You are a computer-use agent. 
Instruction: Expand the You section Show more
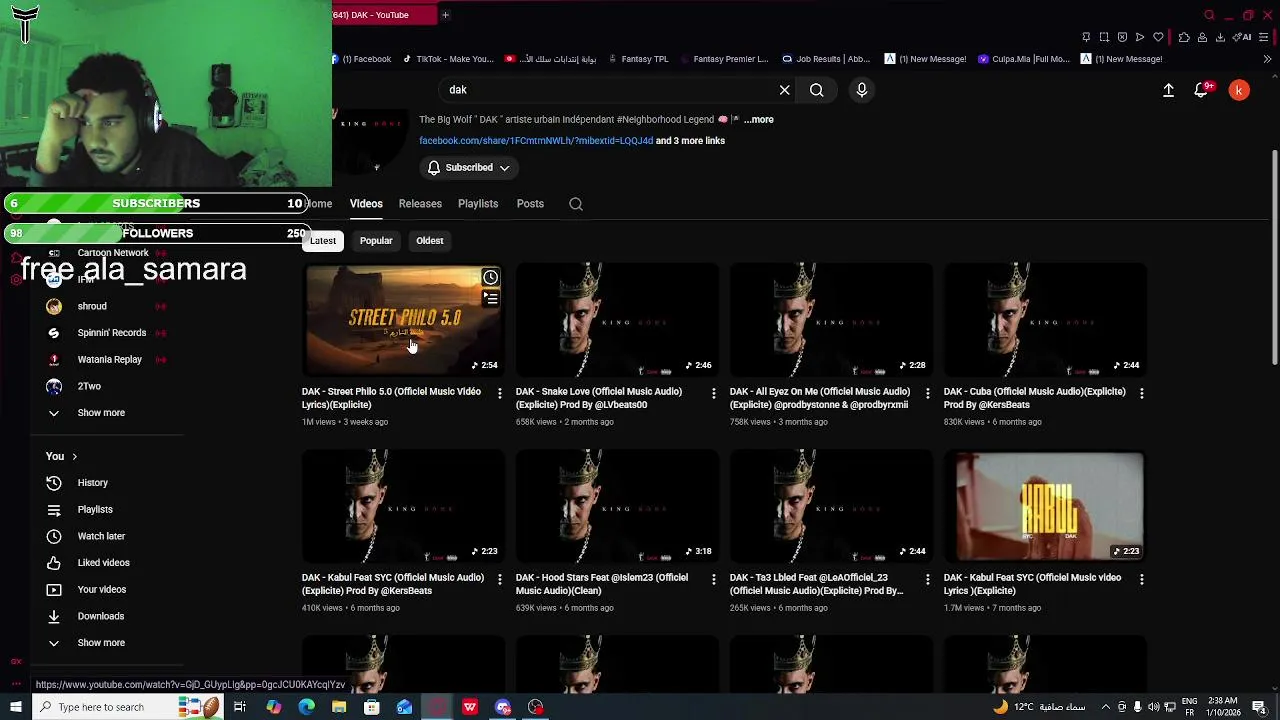coord(100,643)
